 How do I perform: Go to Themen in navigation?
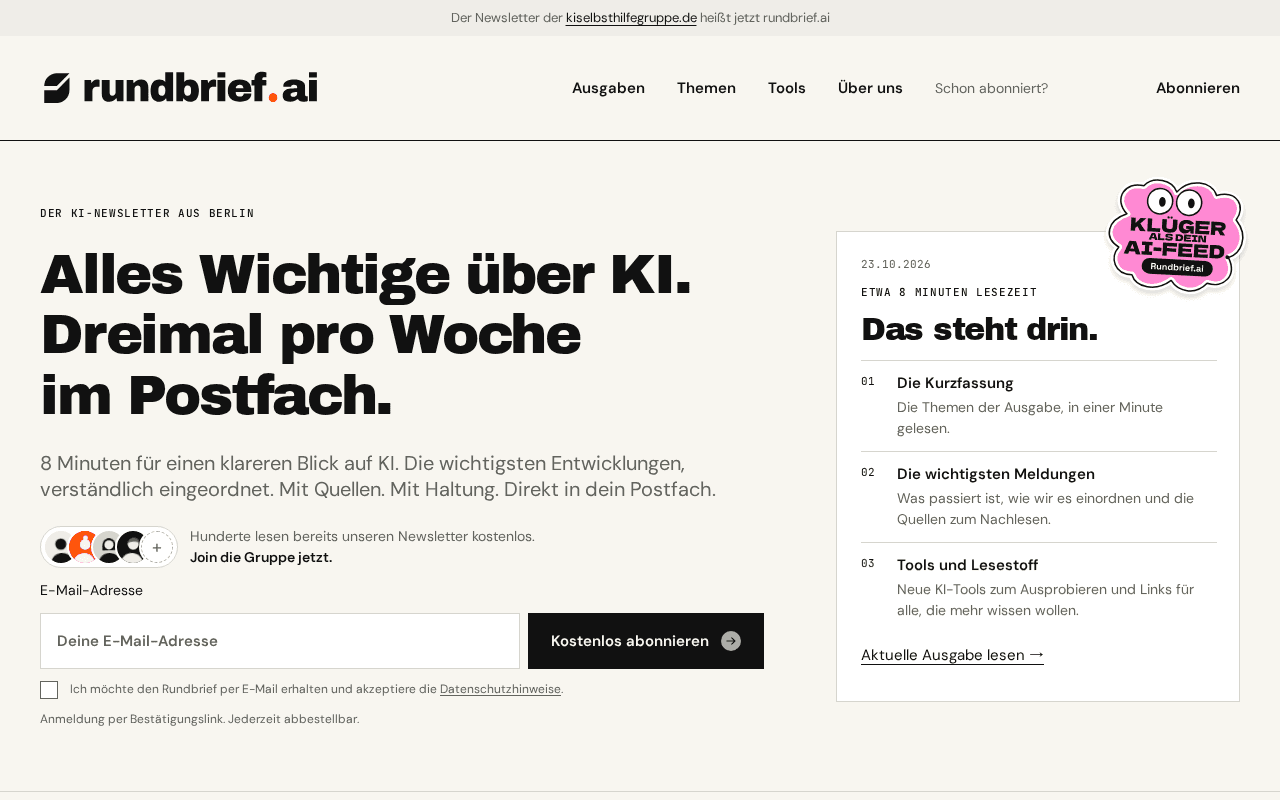(706, 88)
